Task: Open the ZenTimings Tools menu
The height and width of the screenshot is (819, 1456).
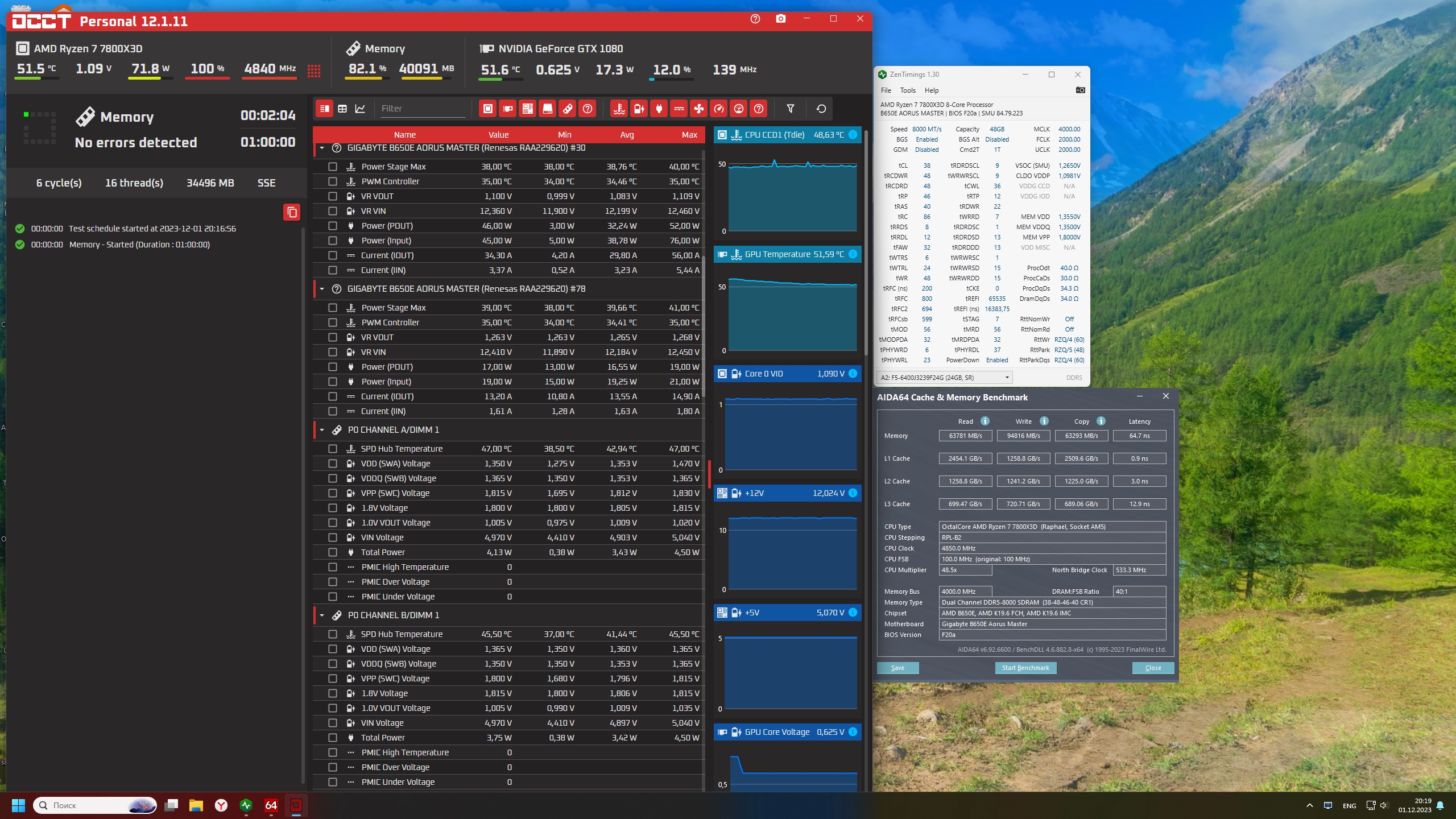Action: pyautogui.click(x=907, y=90)
